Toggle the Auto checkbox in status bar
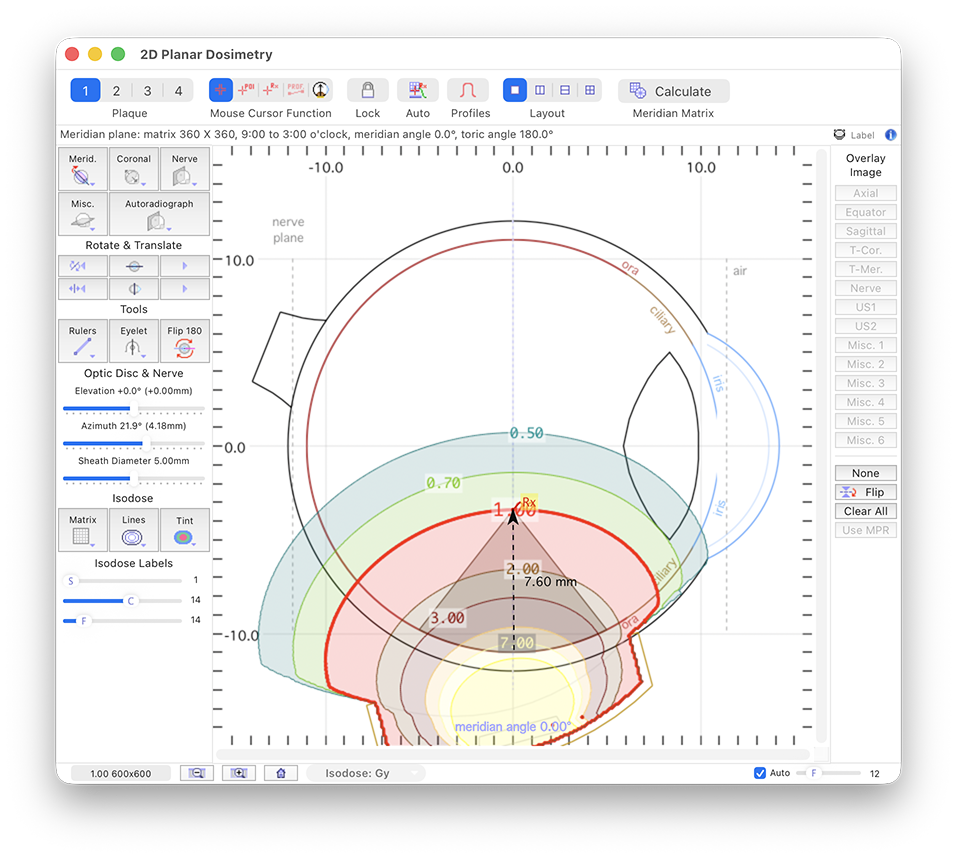Image resolution: width=957 pixels, height=858 pixels. [x=760, y=773]
